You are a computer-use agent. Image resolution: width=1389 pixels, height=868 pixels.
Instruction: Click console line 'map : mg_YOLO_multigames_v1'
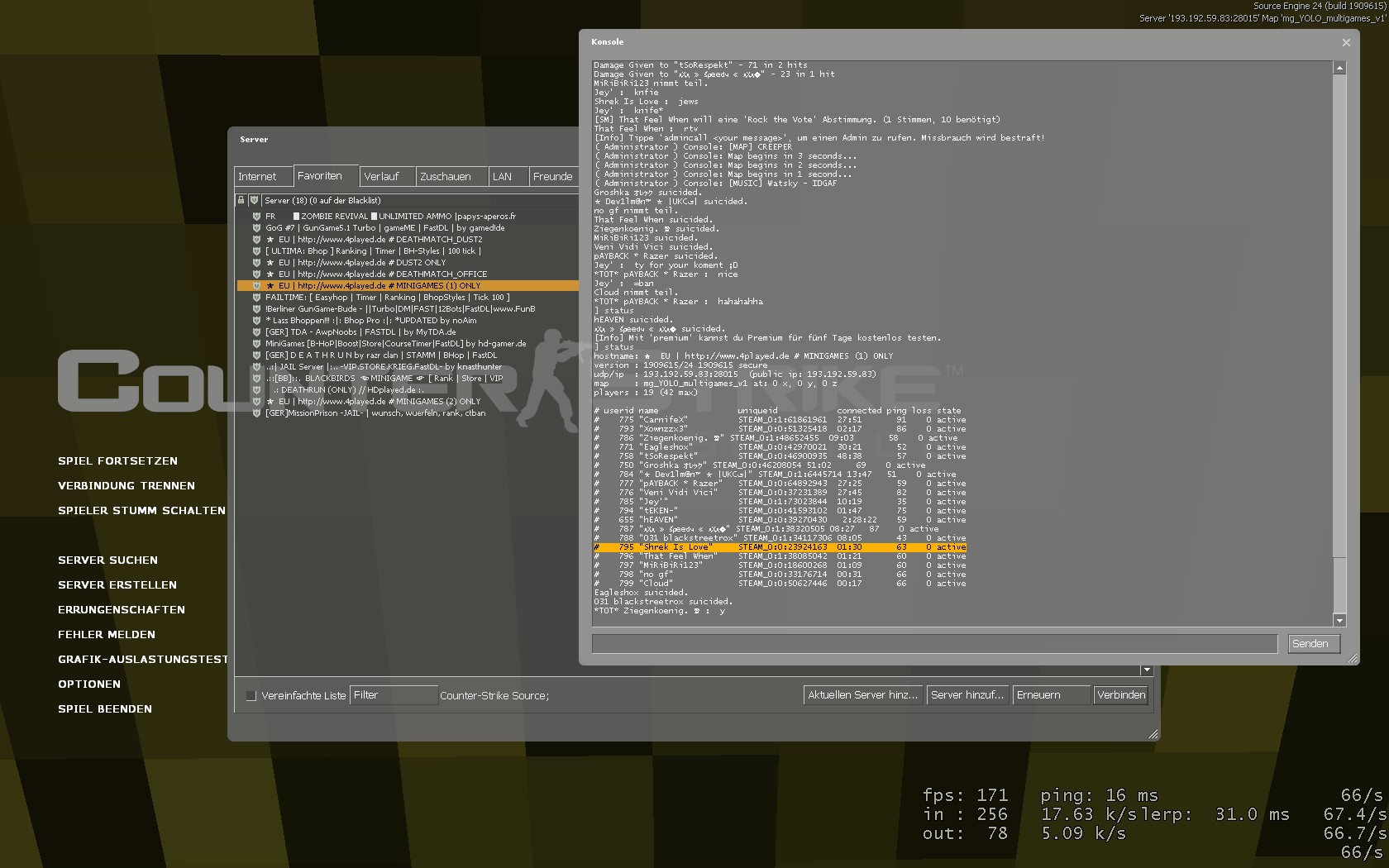click(715, 384)
